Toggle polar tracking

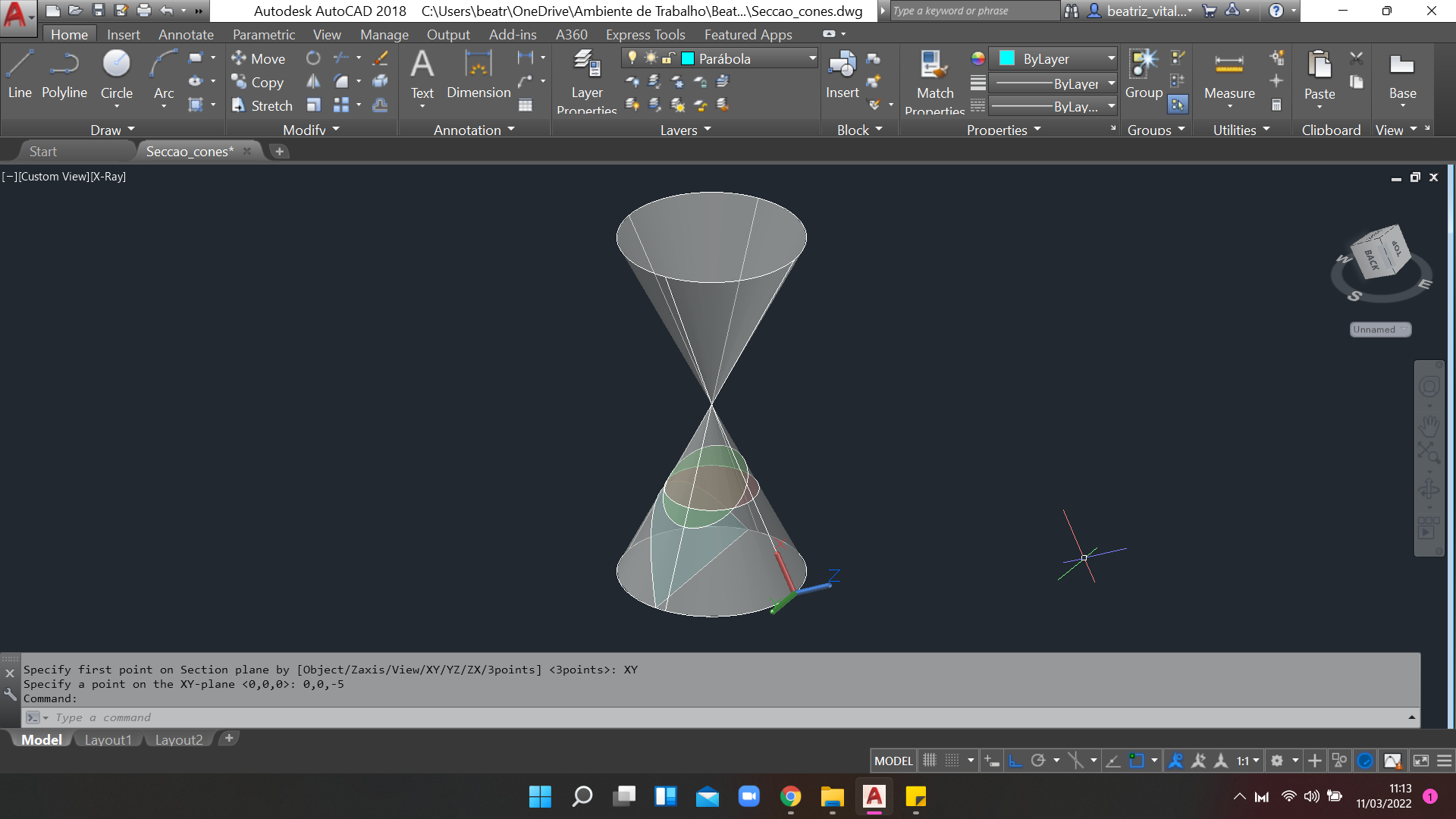point(1038,761)
